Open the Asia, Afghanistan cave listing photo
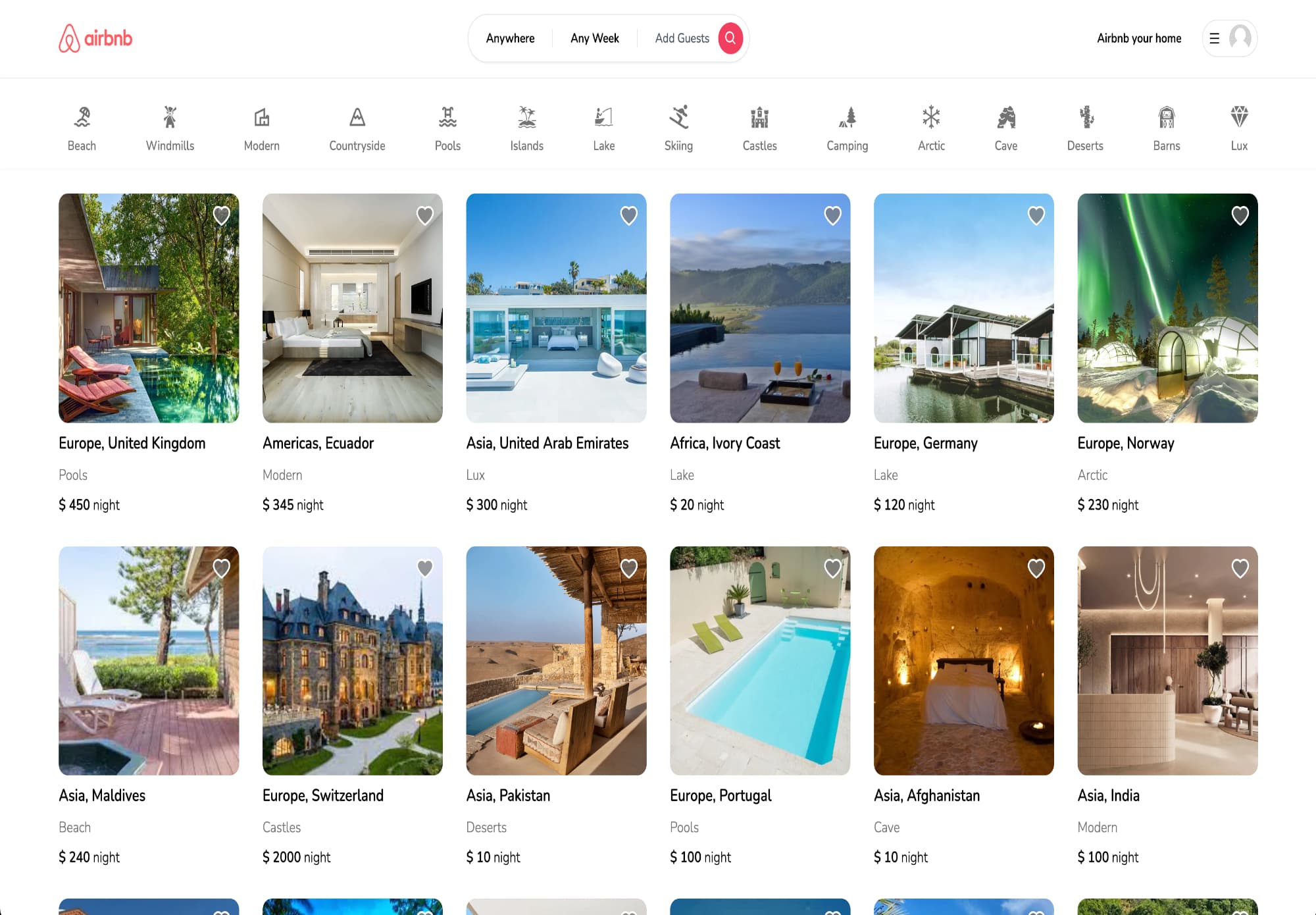The width and height of the screenshot is (1316, 915). (963, 660)
